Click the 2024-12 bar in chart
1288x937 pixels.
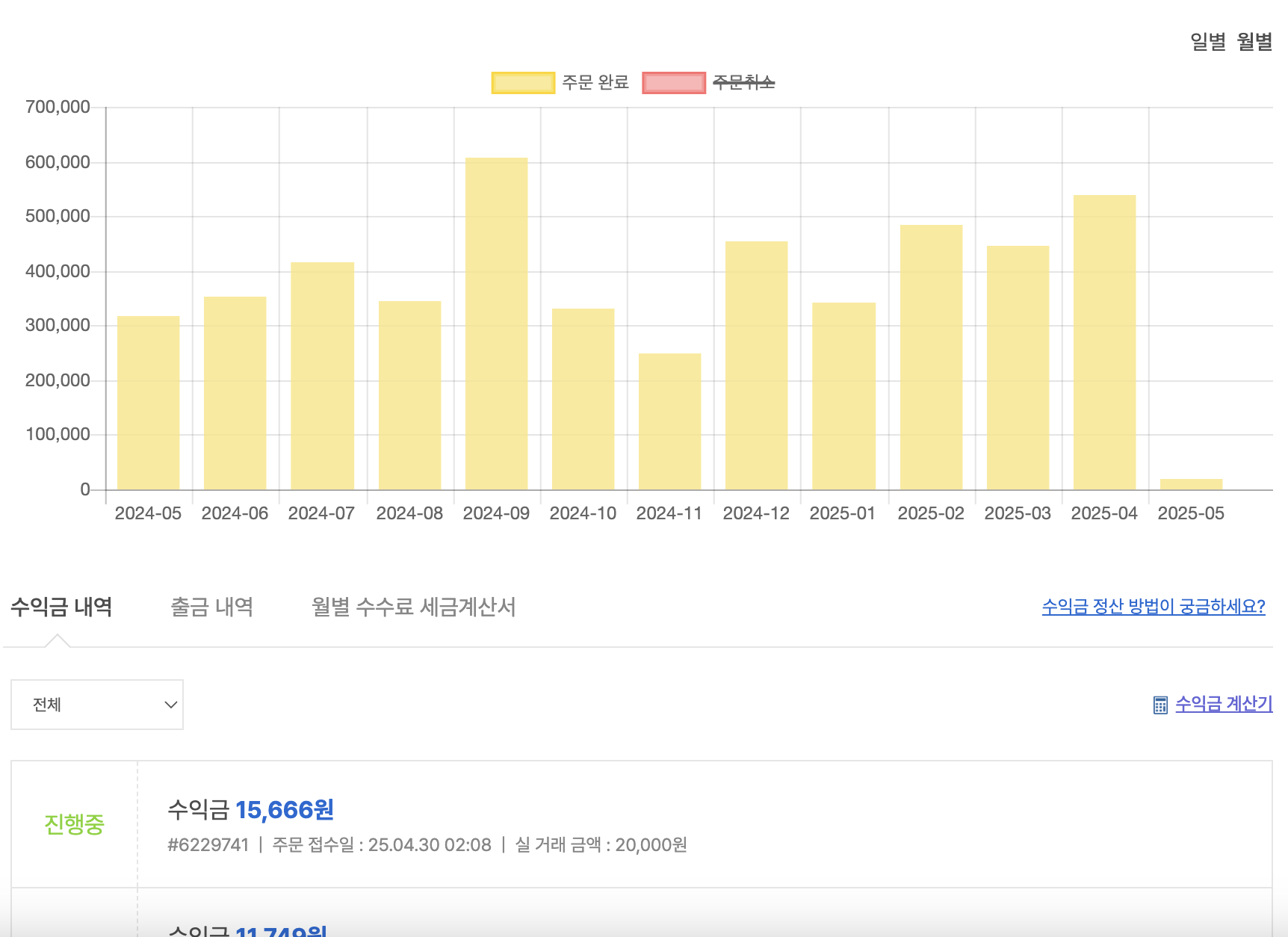756,365
